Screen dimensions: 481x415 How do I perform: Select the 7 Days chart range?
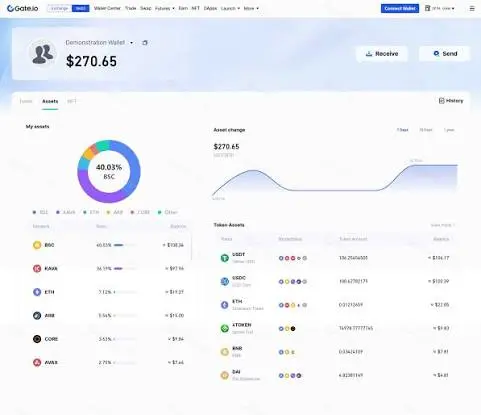point(403,130)
